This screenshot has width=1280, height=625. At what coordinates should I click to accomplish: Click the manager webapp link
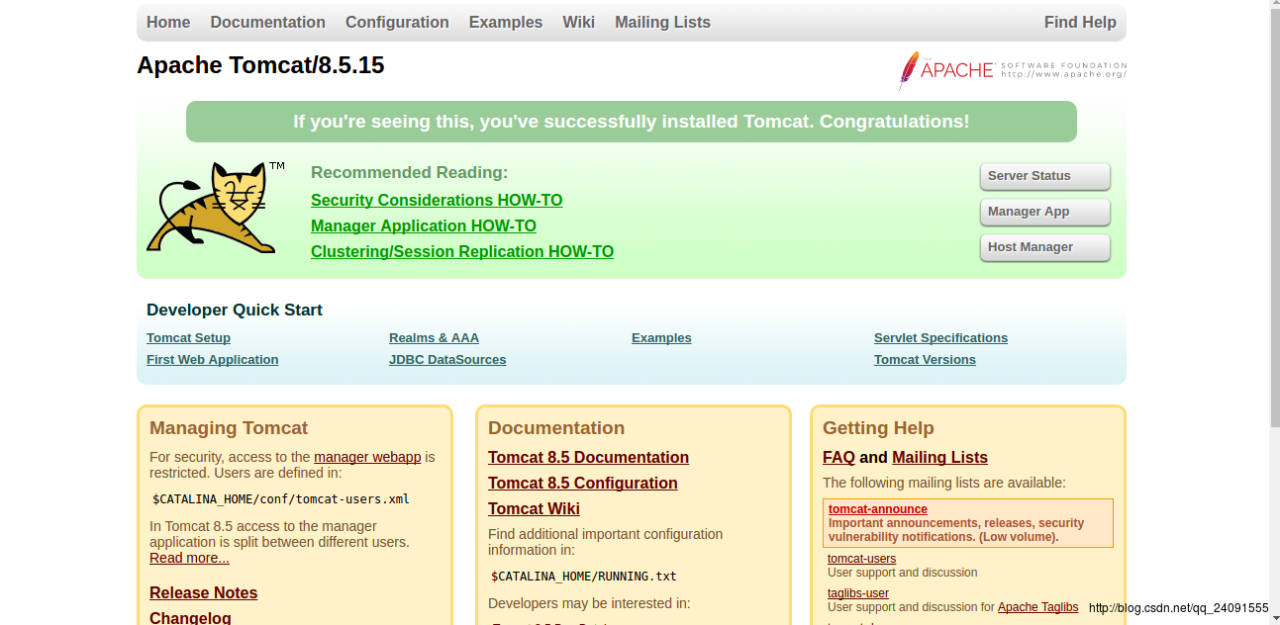(367, 457)
